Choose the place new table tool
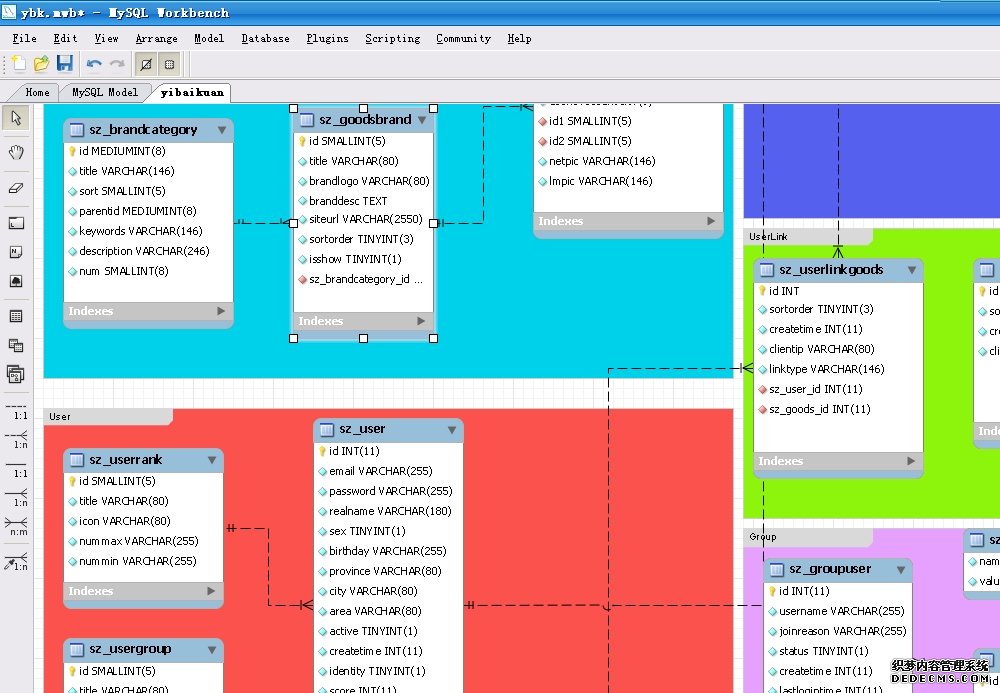 (16, 316)
